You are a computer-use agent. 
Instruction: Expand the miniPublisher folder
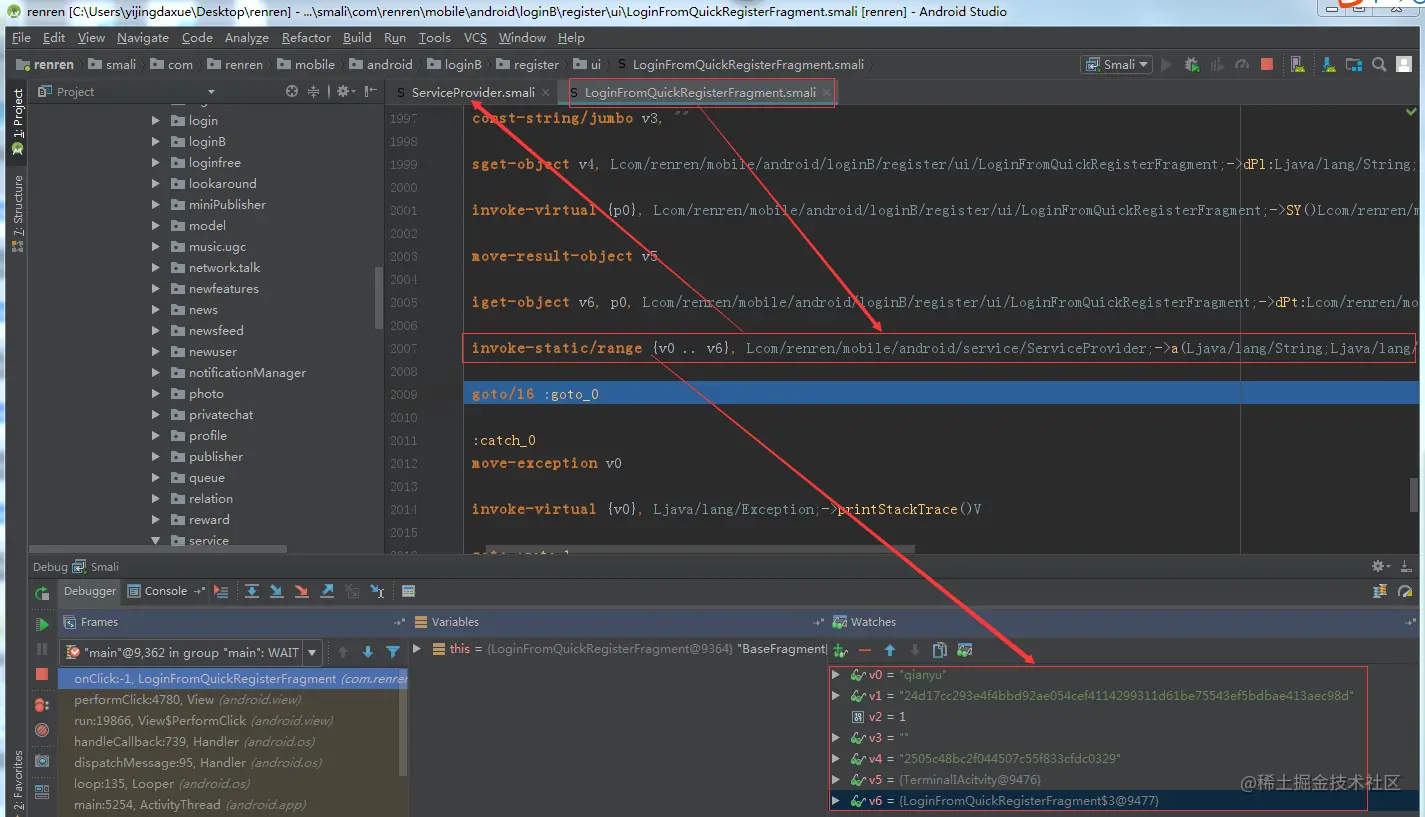[x=156, y=204]
